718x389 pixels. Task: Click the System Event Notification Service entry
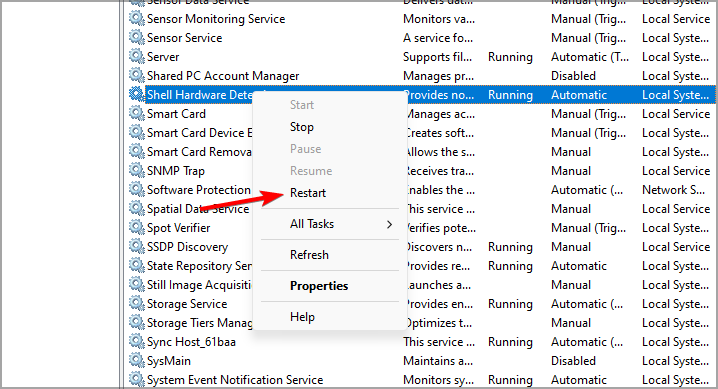(x=235, y=380)
